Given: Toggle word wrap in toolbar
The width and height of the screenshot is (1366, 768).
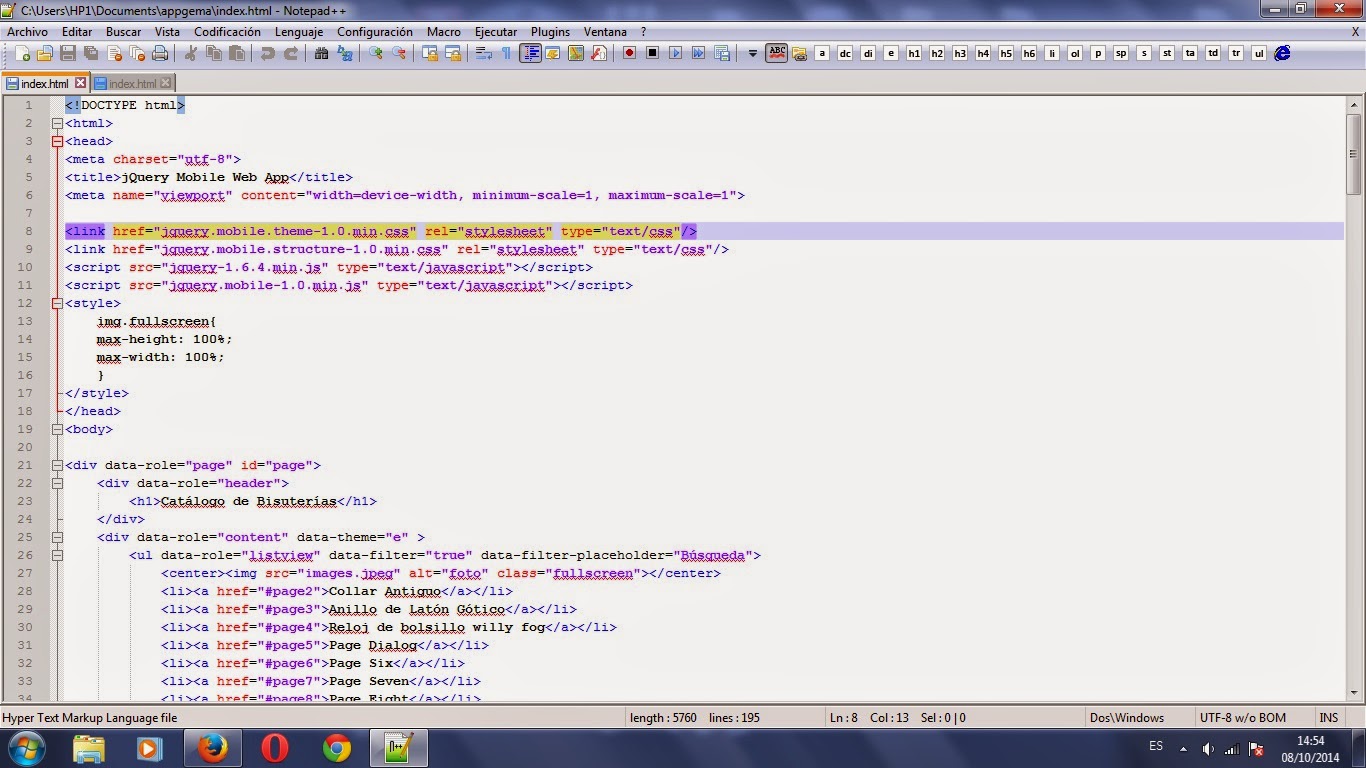Looking at the screenshot, I should point(483,53).
